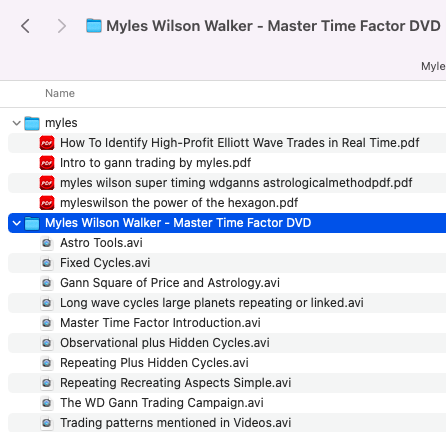Select Gann Square of Price and Astrology.avi
The width and height of the screenshot is (446, 432).
tap(170, 283)
